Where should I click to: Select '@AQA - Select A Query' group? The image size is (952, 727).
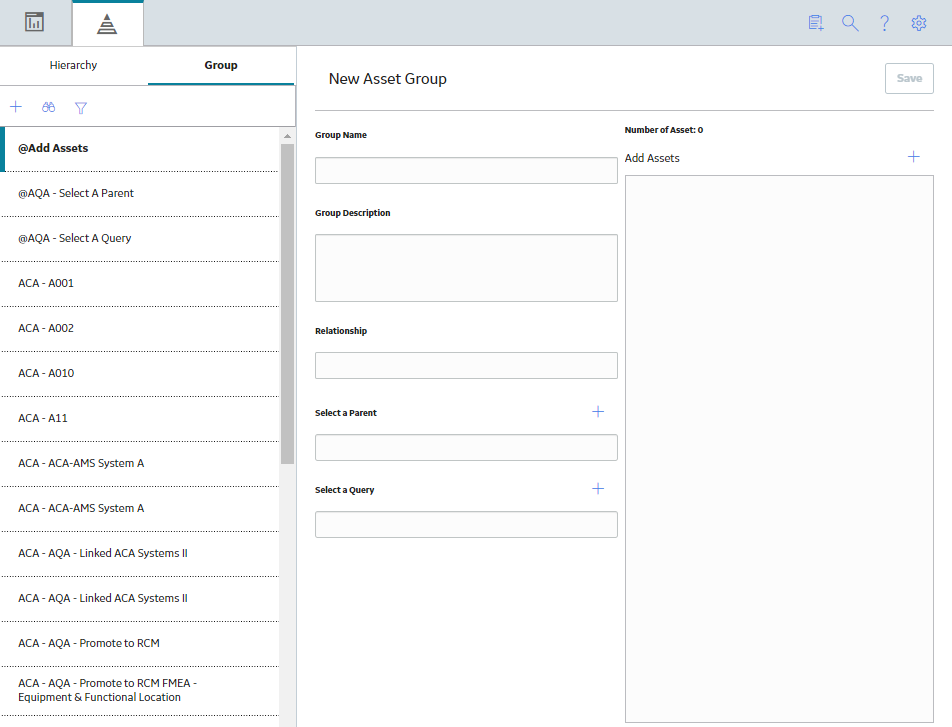140,239
